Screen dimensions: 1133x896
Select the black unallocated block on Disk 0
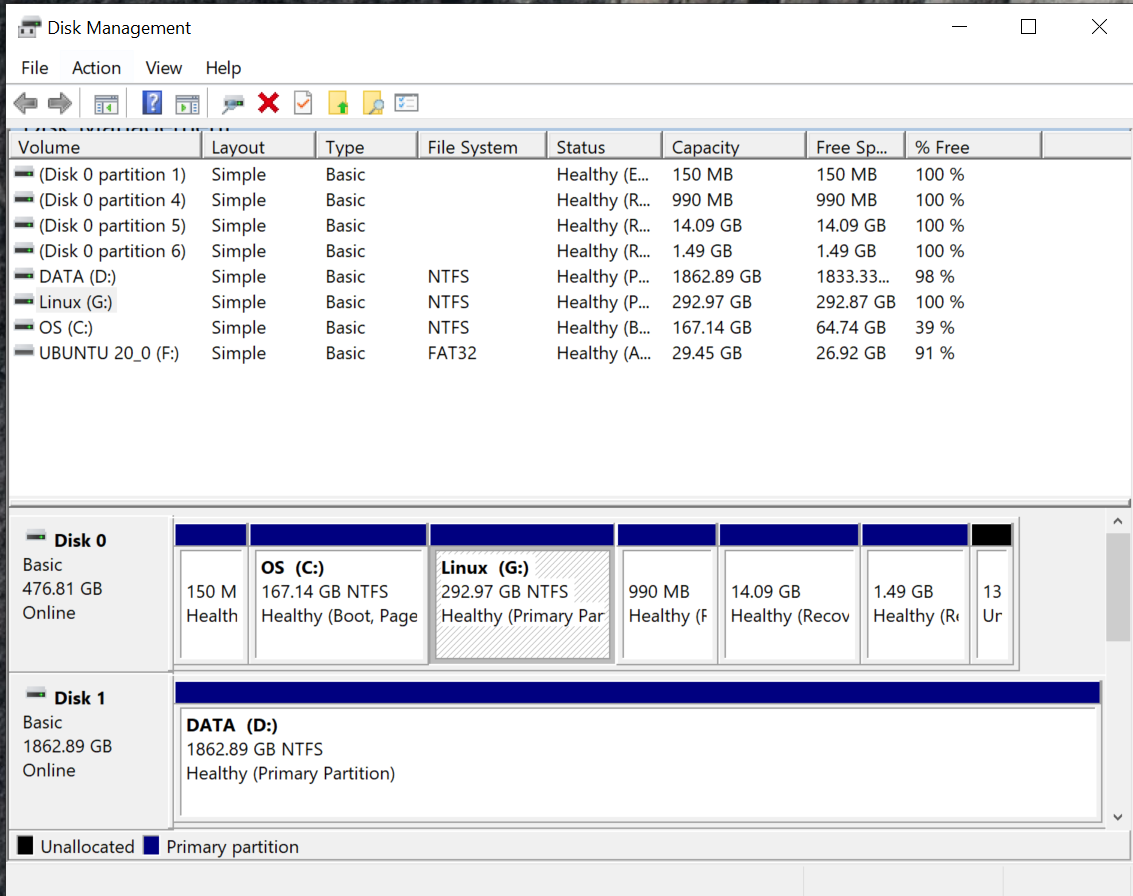click(x=992, y=593)
